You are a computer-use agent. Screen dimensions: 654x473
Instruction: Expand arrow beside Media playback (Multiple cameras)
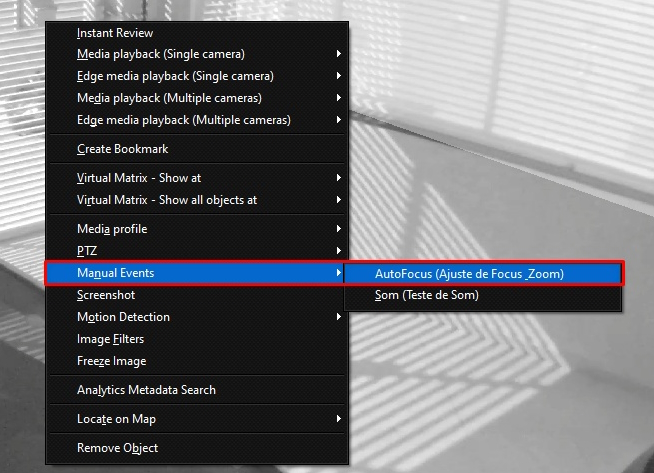(x=339, y=98)
